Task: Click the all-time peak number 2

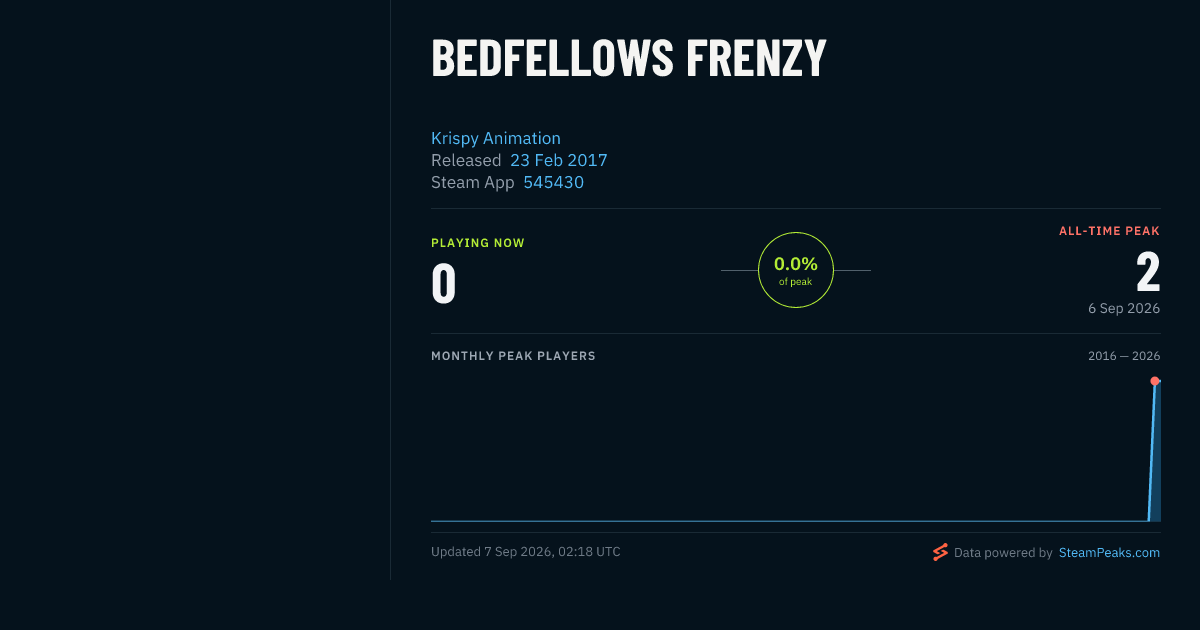Action: coord(1148,272)
